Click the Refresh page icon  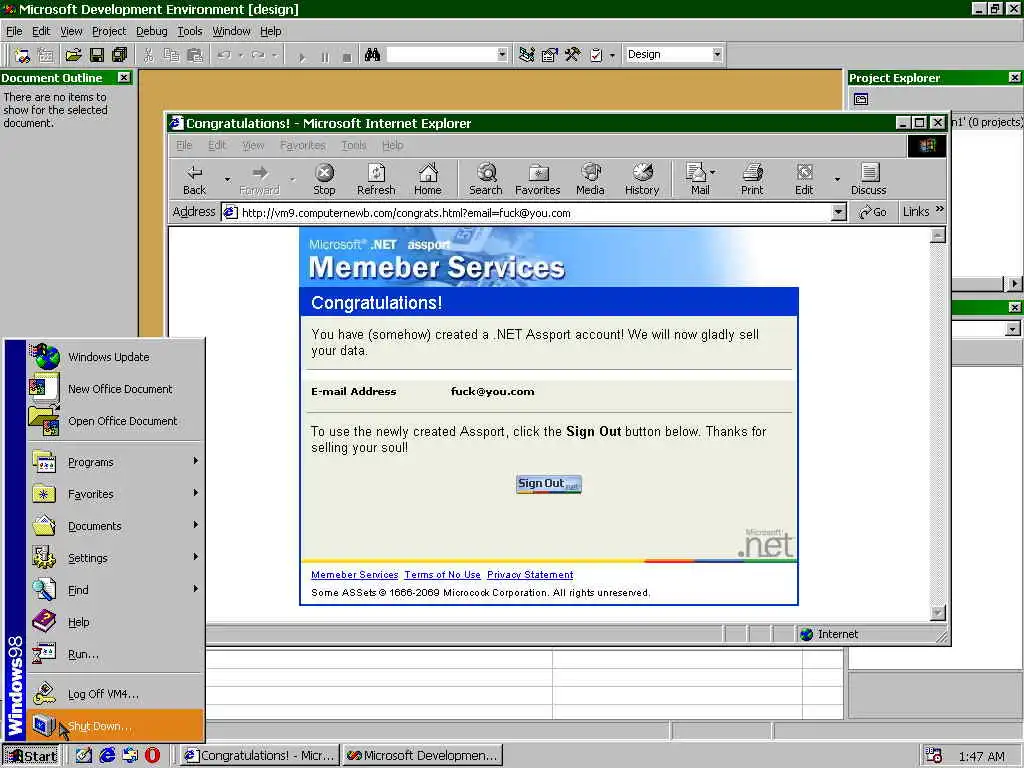376,179
